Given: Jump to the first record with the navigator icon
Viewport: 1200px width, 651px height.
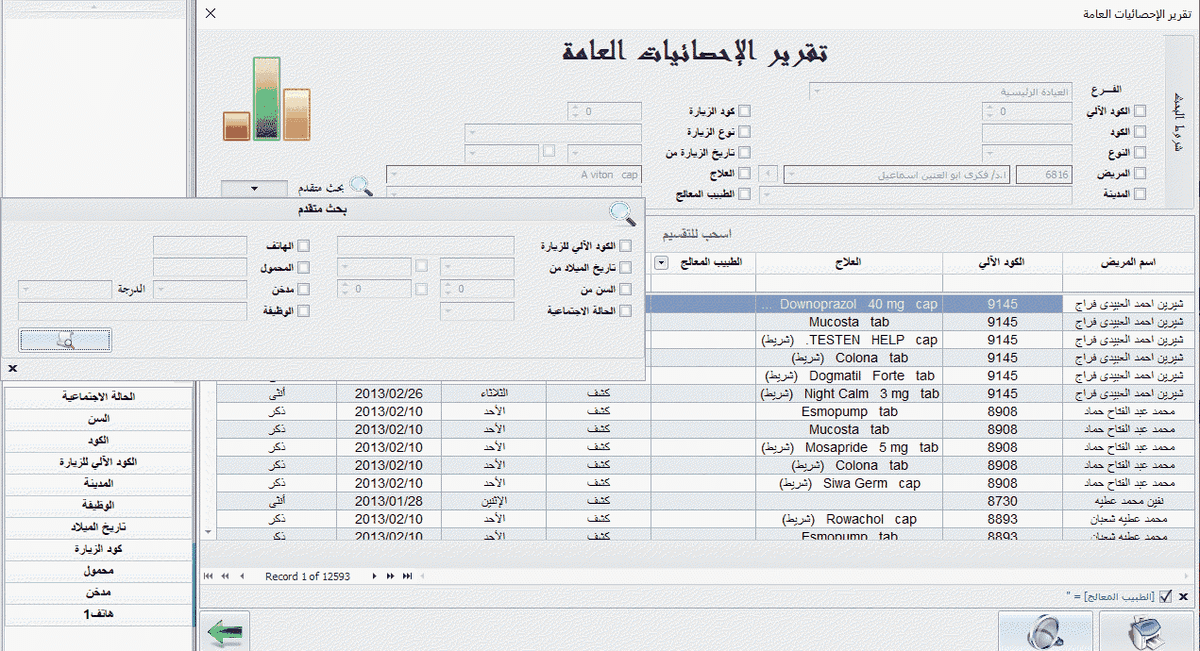Looking at the screenshot, I should click(x=207, y=576).
